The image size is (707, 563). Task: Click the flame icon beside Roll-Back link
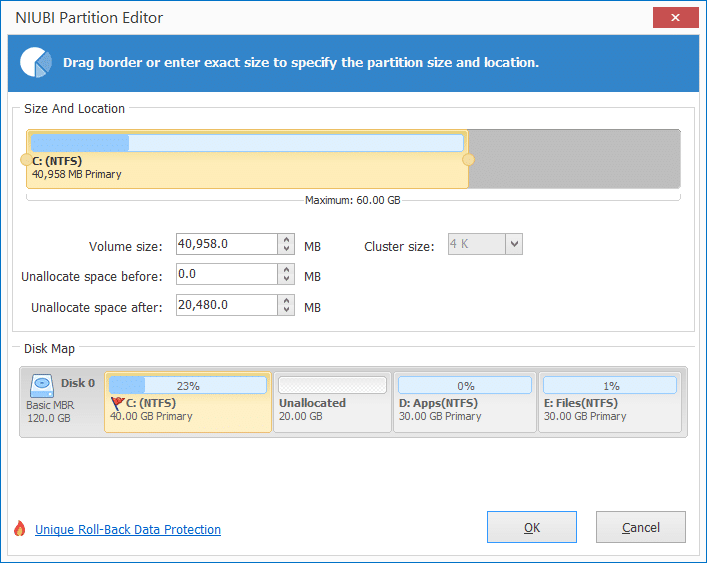[x=19, y=528]
